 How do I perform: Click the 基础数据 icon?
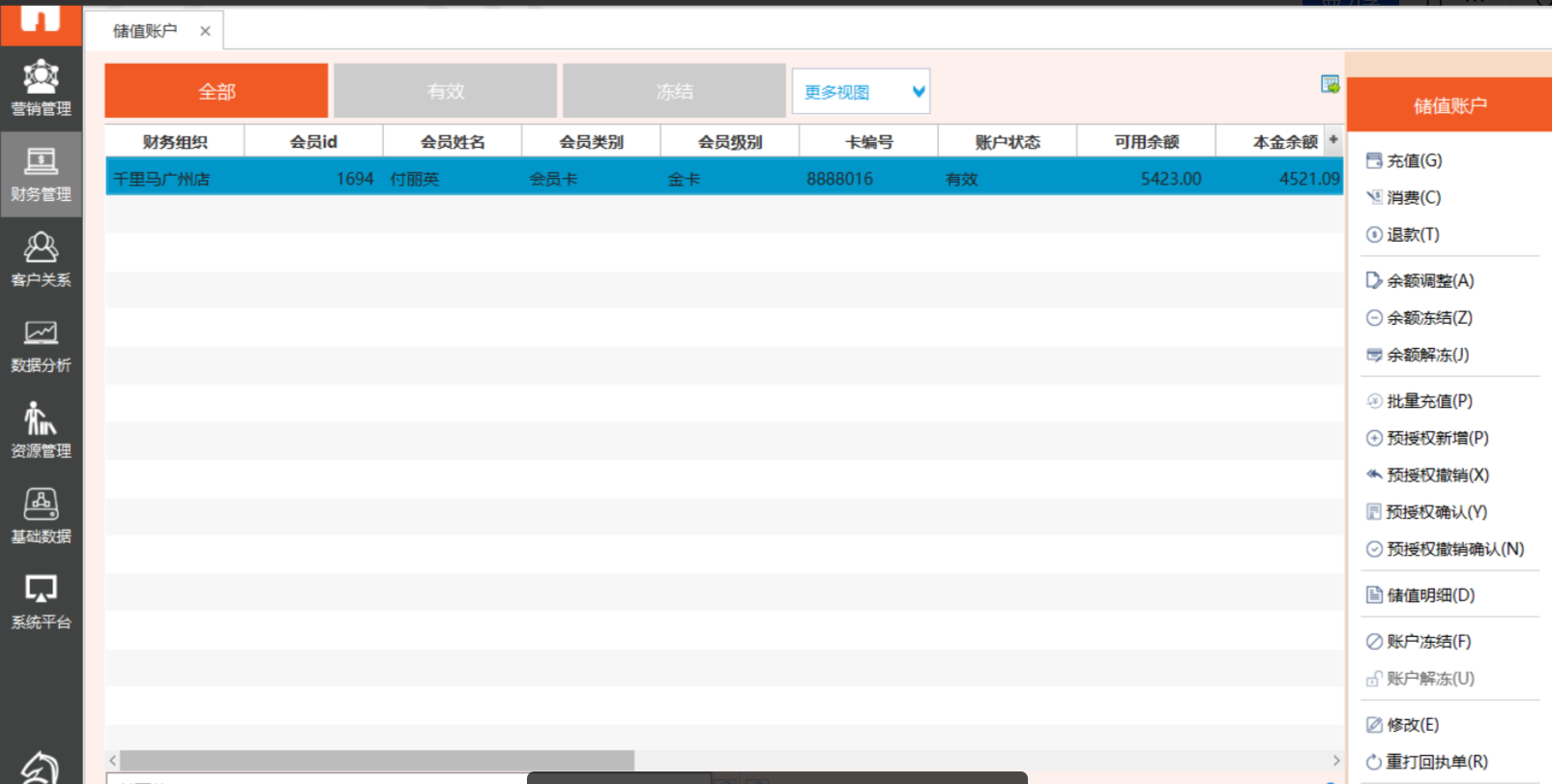click(x=41, y=516)
